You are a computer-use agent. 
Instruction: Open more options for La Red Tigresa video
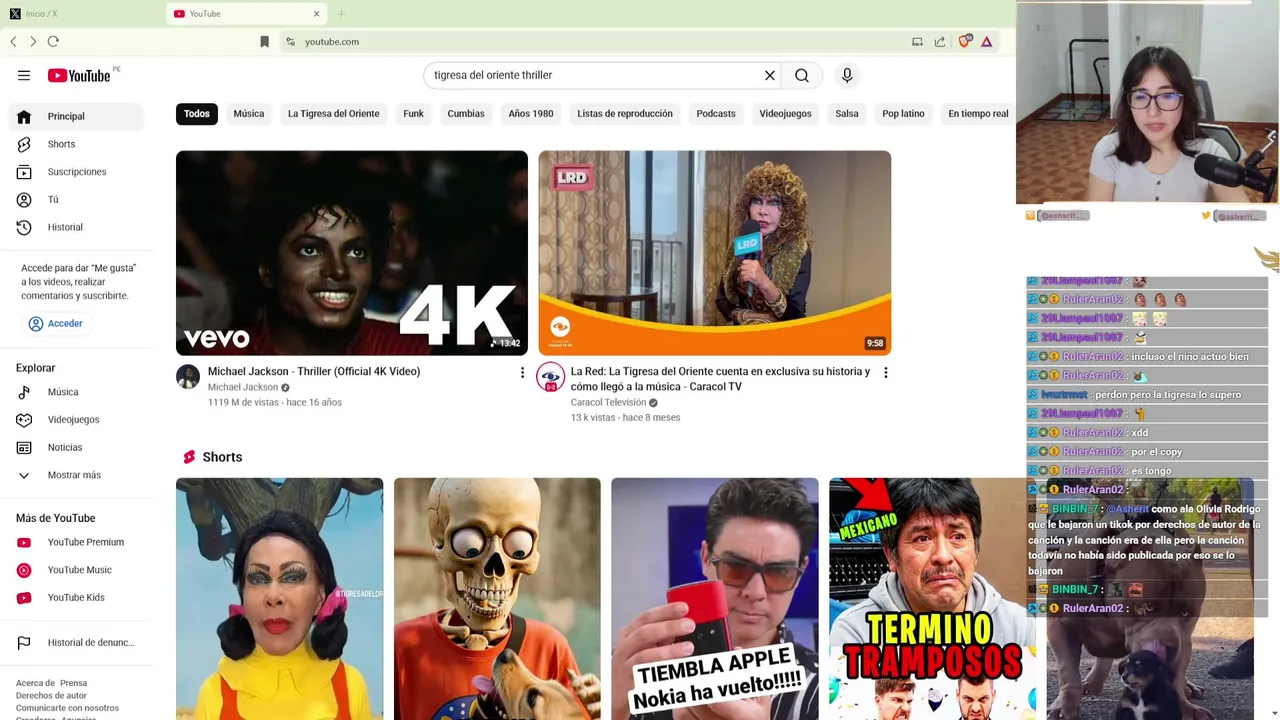[x=885, y=373]
